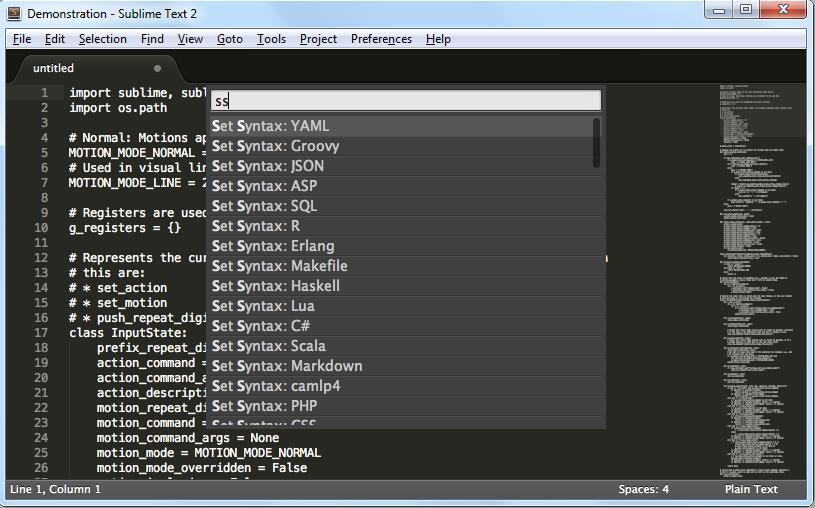Open the Goto menu
This screenshot has width=815, height=508.
pyautogui.click(x=230, y=39)
